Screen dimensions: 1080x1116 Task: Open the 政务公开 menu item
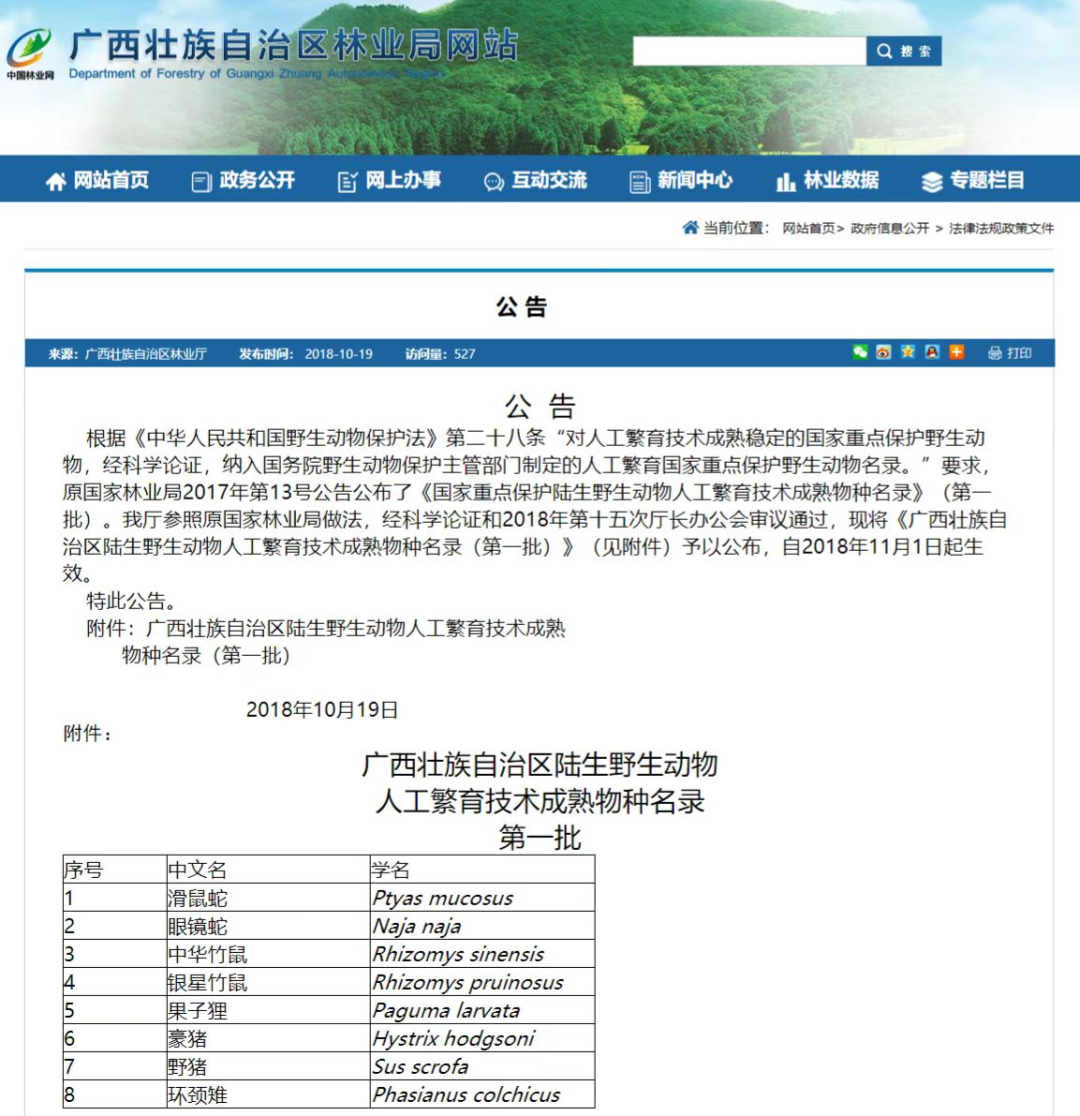[243, 181]
